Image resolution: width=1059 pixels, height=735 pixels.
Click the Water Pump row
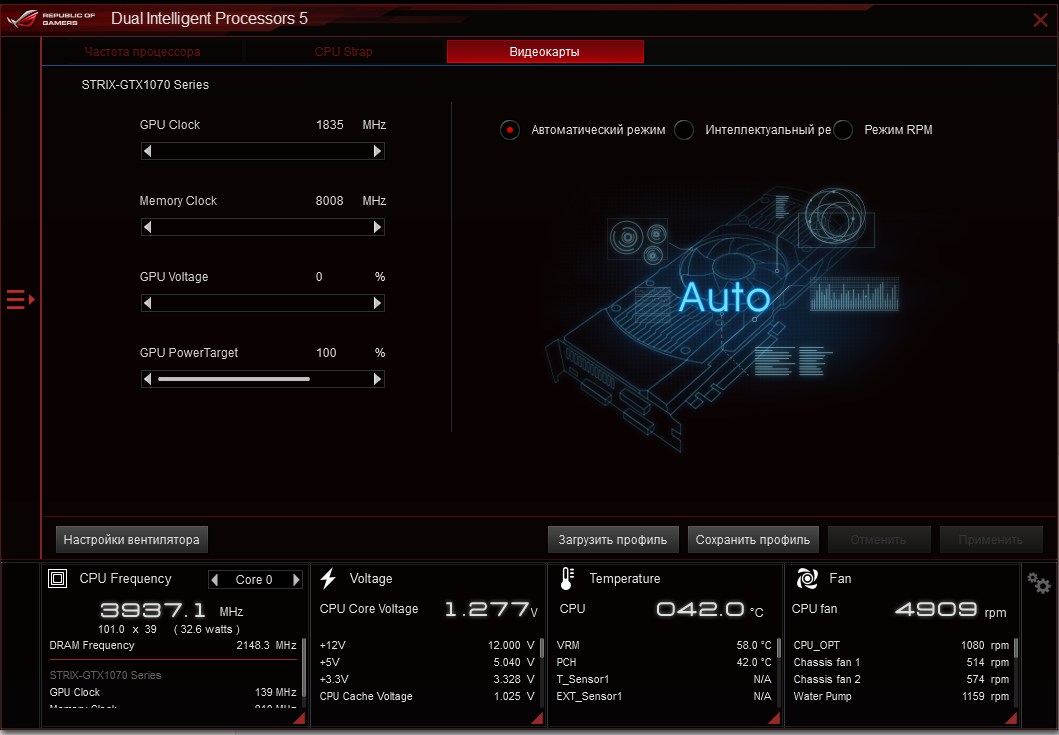[901, 696]
